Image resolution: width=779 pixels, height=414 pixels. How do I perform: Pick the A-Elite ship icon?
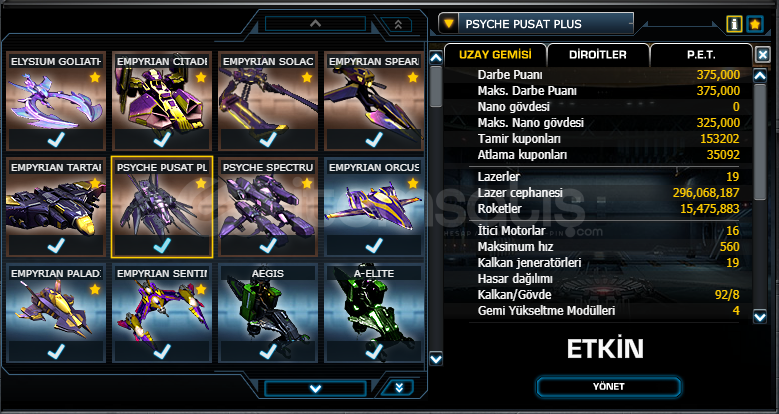pos(374,310)
